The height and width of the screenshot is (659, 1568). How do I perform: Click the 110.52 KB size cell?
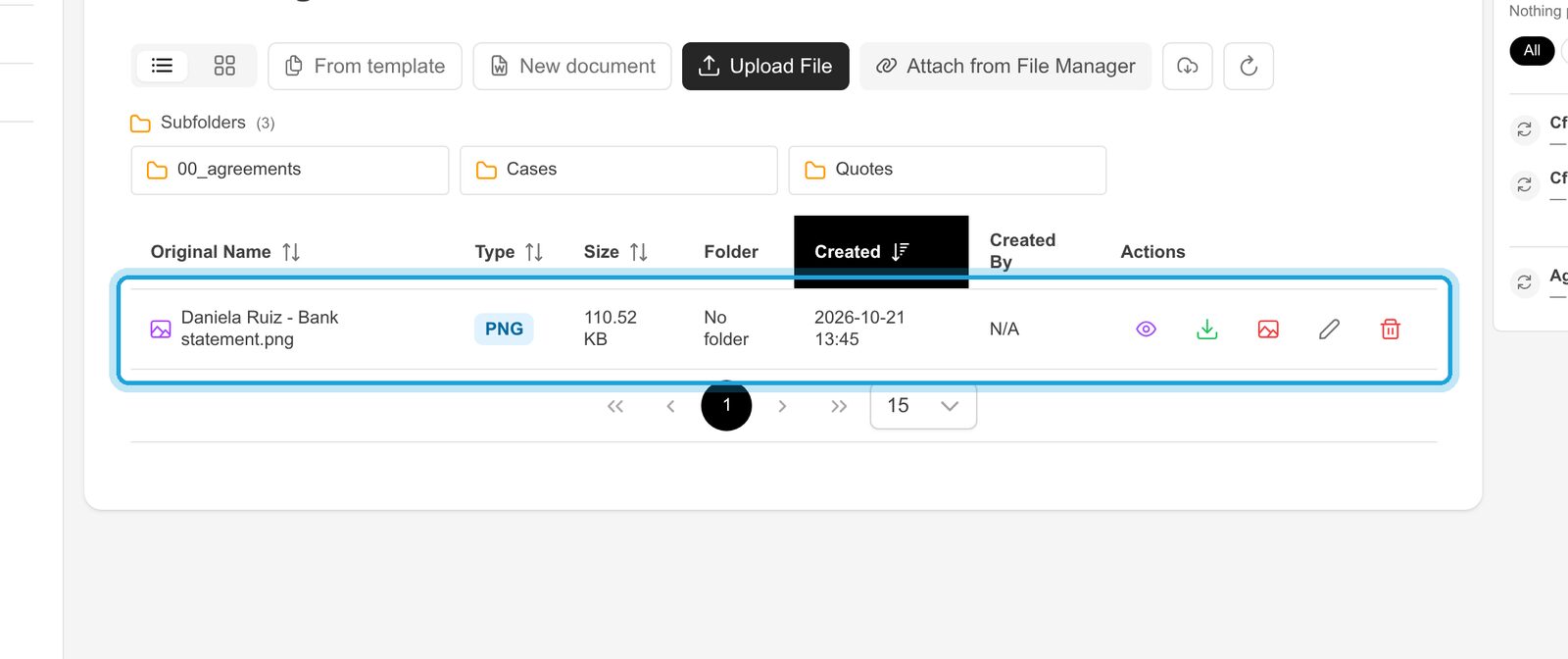(611, 329)
